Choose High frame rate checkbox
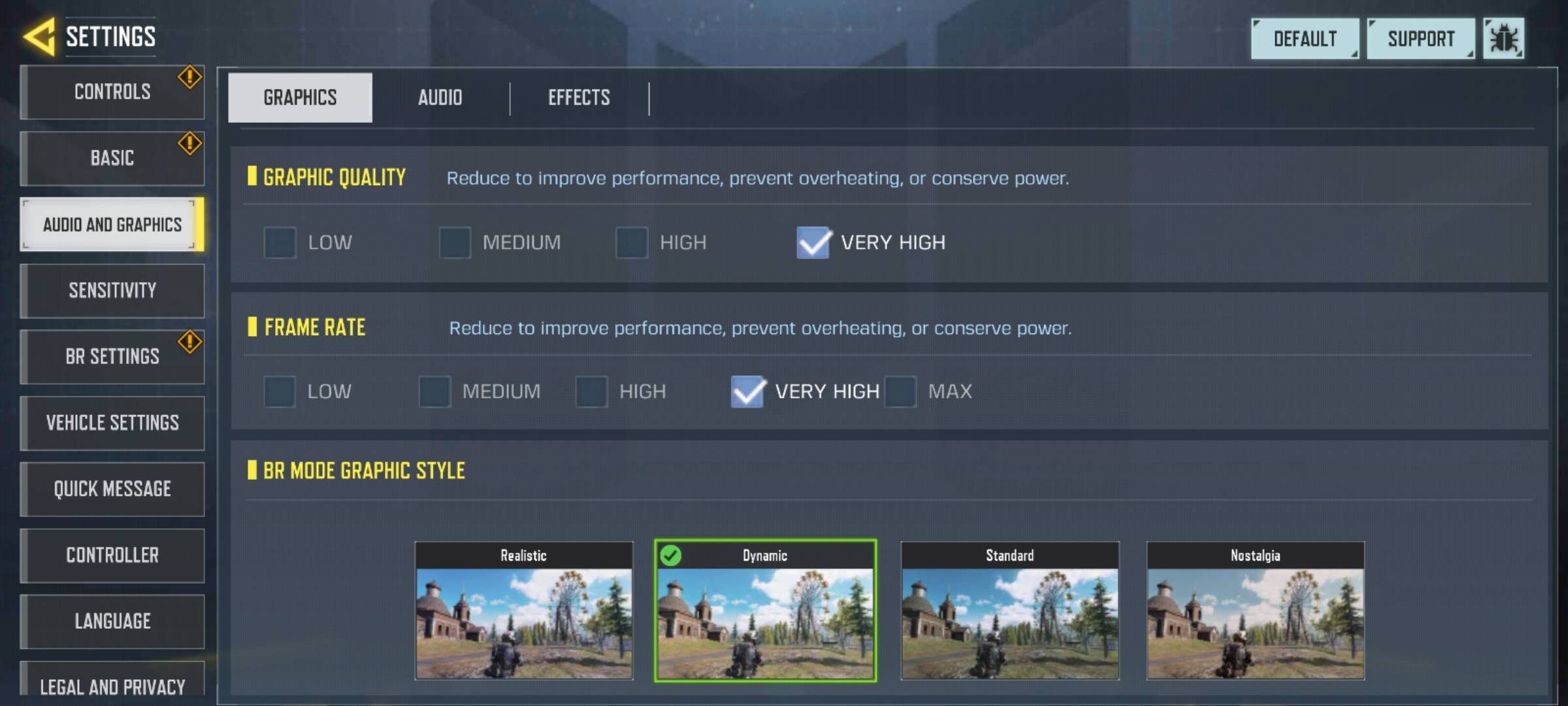1568x706 pixels. tap(592, 392)
